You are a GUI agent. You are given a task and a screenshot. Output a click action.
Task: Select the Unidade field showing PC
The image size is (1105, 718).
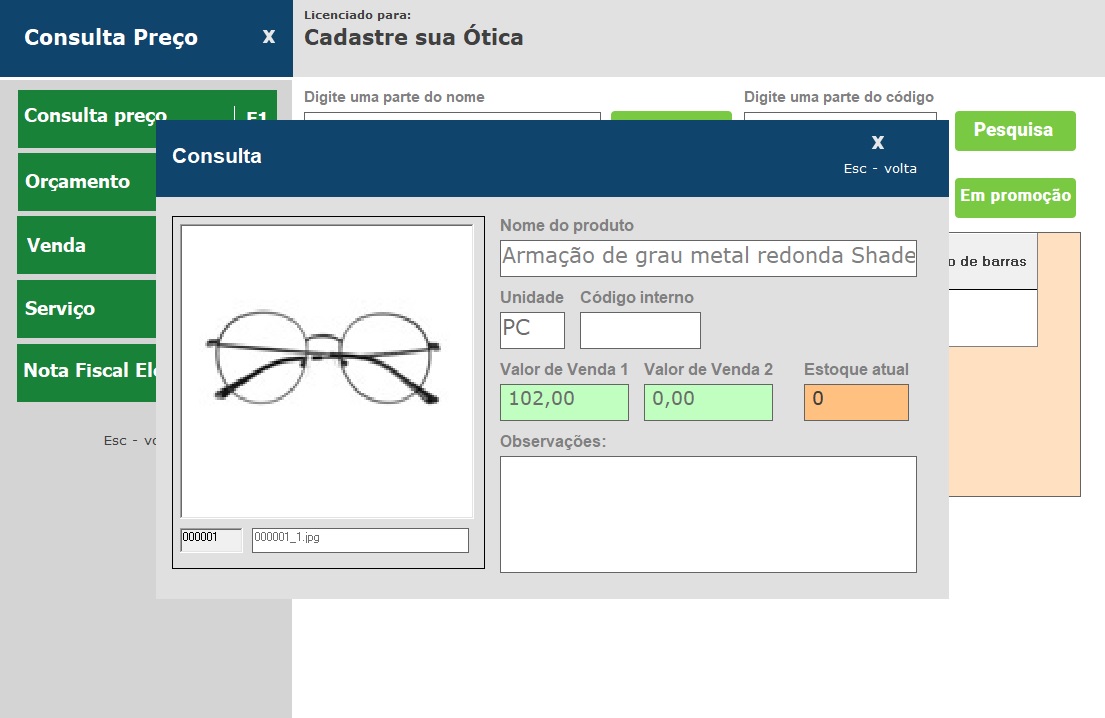tap(532, 330)
